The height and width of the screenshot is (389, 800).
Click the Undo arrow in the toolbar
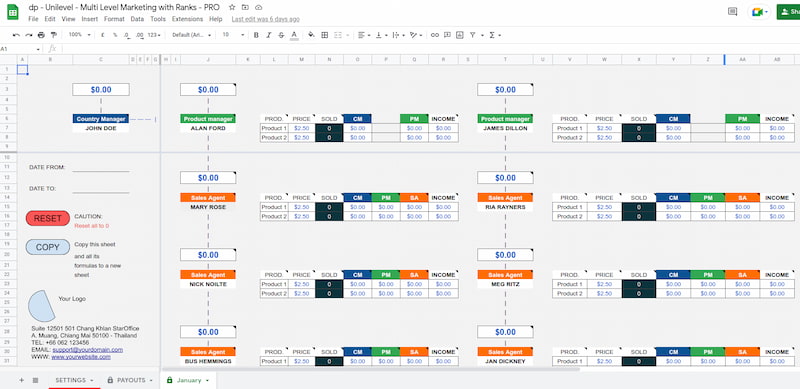click(x=16, y=35)
